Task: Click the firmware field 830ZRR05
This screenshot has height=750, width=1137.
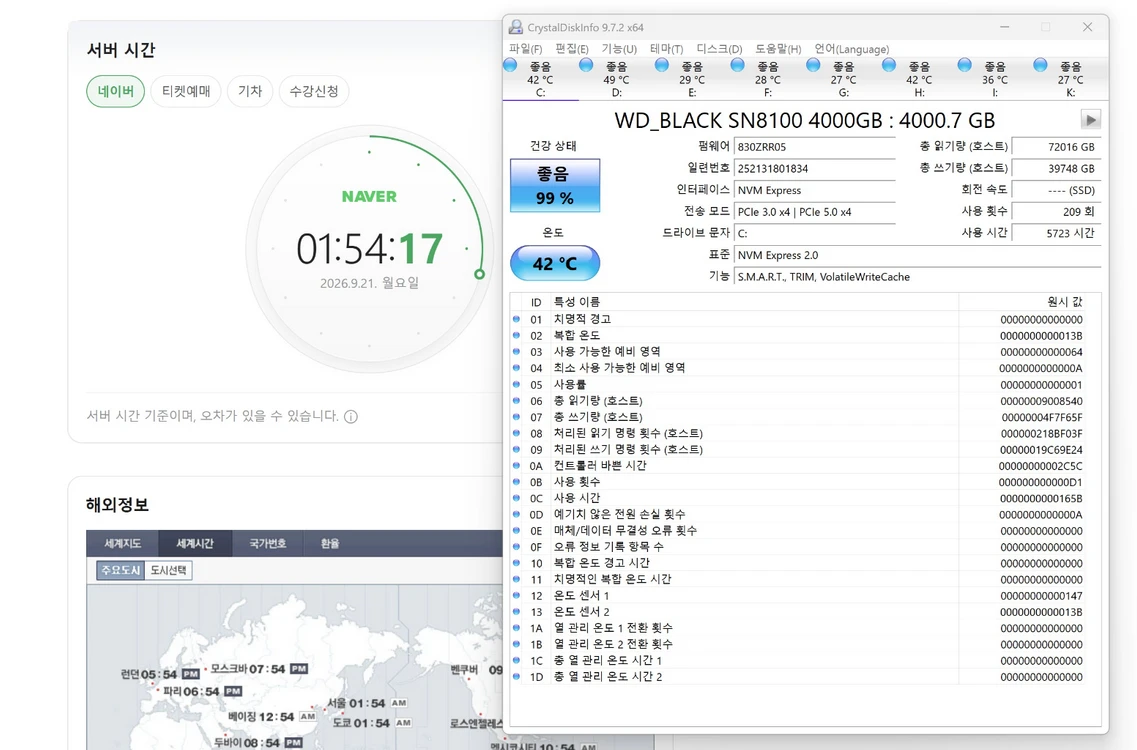Action: 814,147
